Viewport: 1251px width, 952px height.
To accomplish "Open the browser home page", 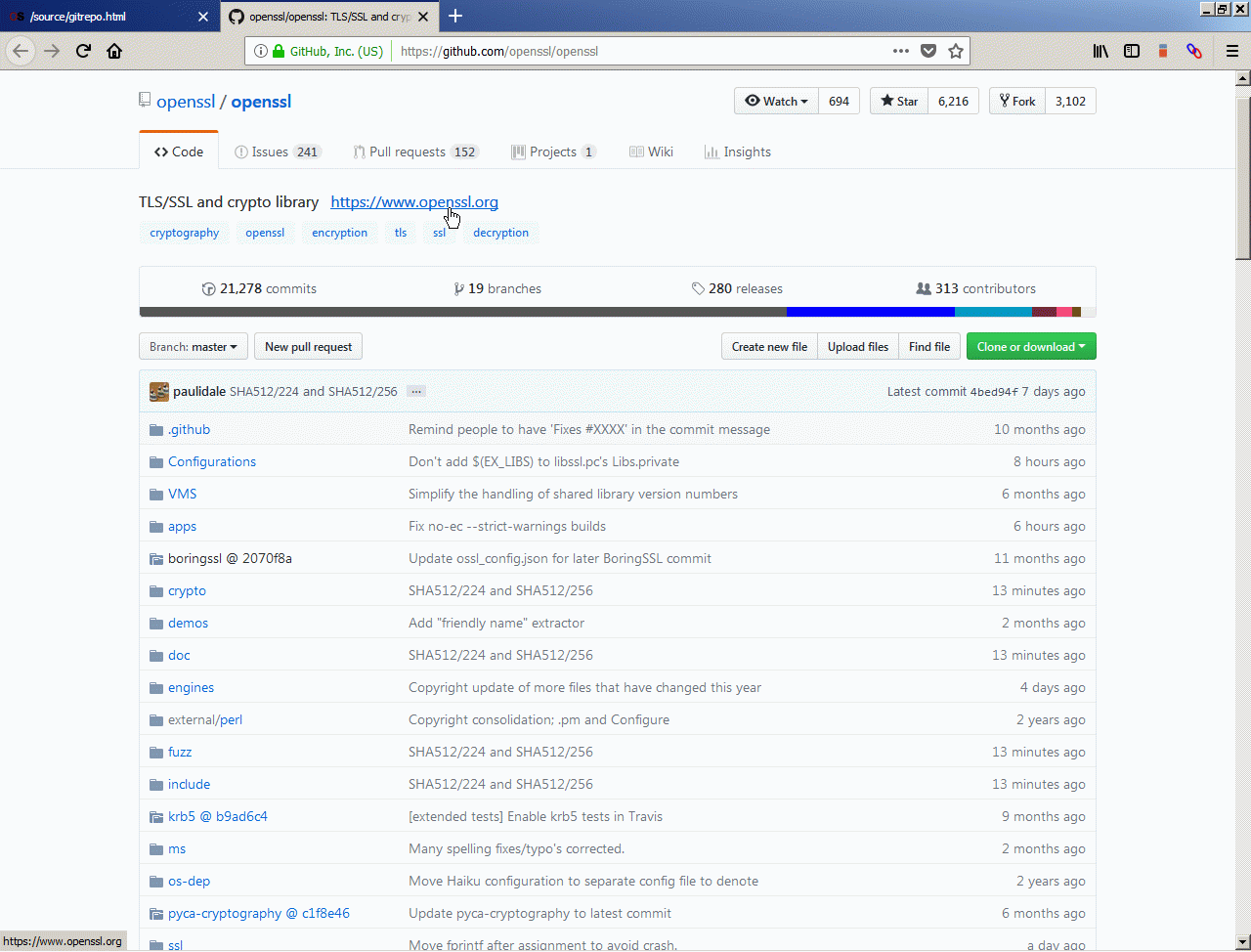I will (114, 52).
